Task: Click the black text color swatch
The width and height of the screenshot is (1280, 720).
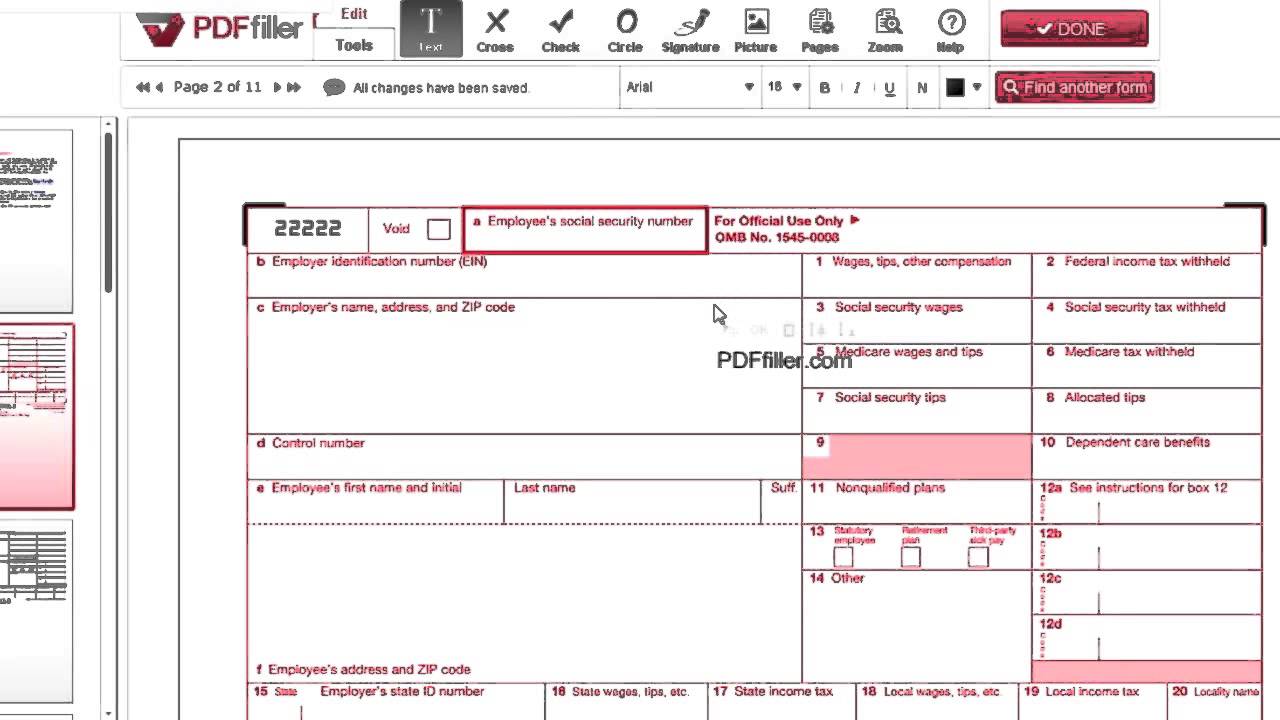Action: coord(955,88)
